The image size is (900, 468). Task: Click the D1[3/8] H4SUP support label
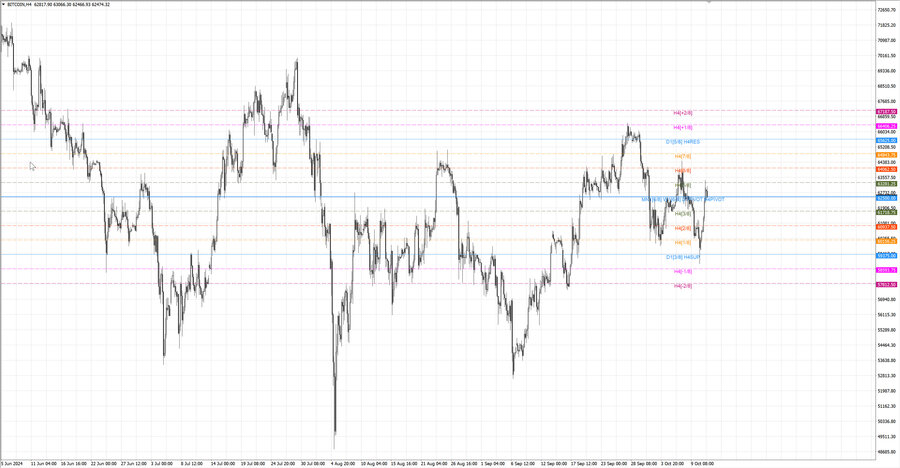pyautogui.click(x=683, y=257)
